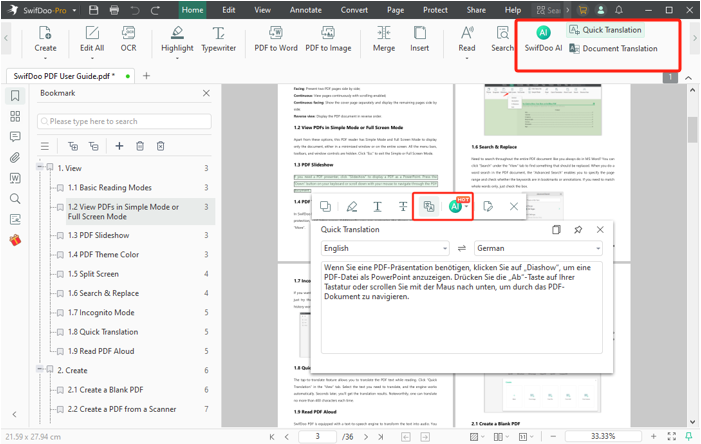Click PDF to Word converter
Image resolution: width=701 pixels, height=444 pixels.
(x=275, y=39)
